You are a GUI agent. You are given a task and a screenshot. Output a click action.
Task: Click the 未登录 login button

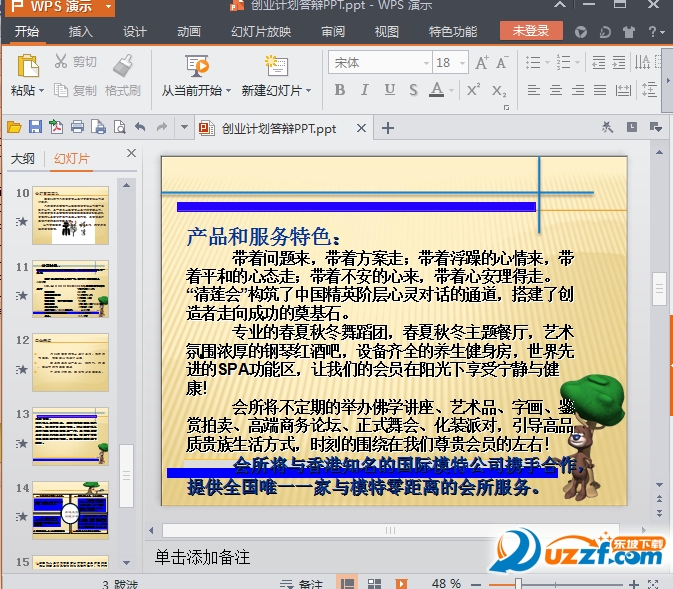point(531,31)
